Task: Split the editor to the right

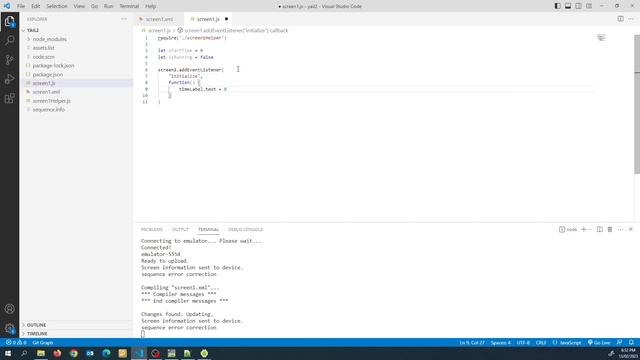Action: point(620,19)
